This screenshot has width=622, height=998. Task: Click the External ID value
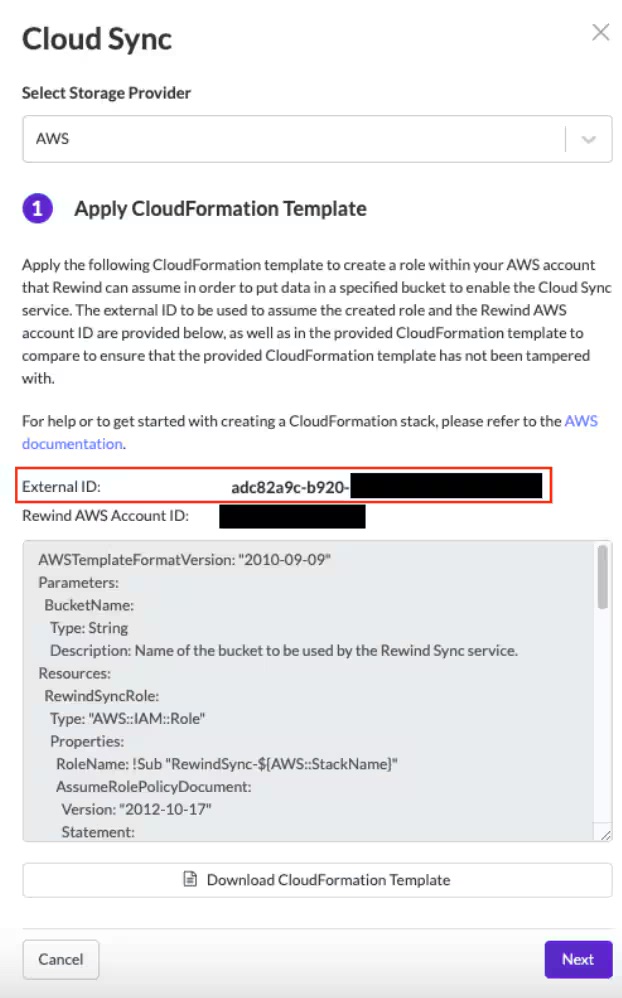coord(386,487)
